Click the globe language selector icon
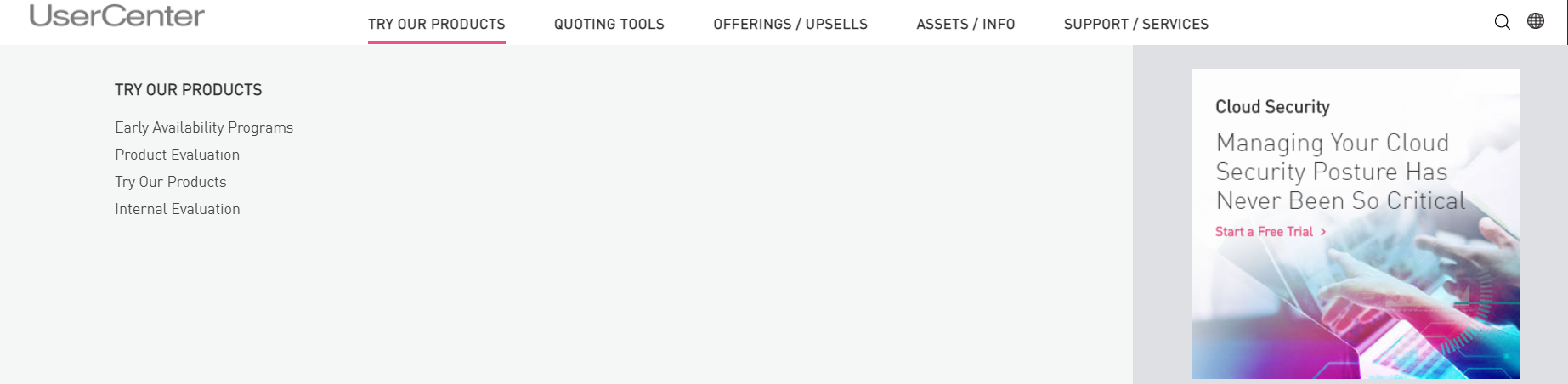1568x384 pixels. 1536,21
